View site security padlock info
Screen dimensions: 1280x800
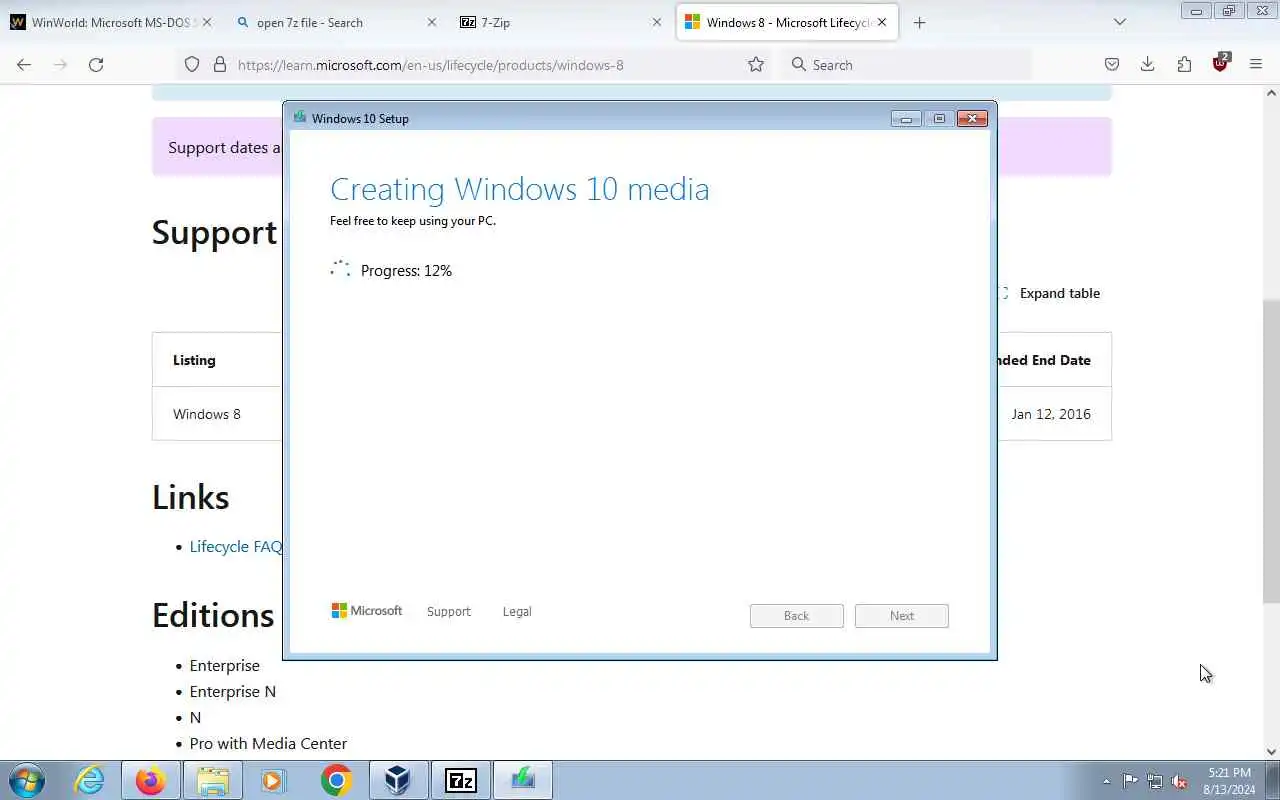coord(220,64)
